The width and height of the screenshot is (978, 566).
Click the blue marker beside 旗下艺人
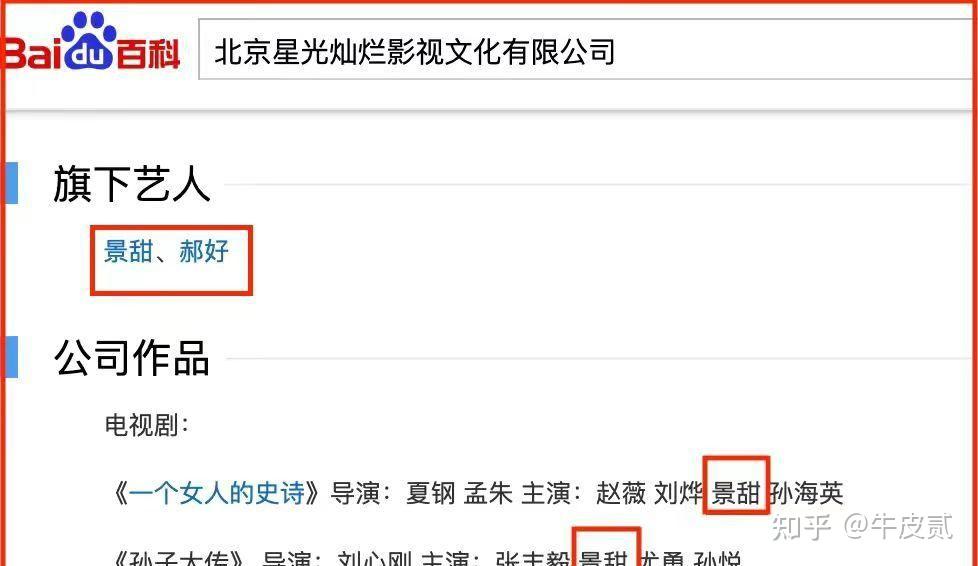(x=11, y=183)
